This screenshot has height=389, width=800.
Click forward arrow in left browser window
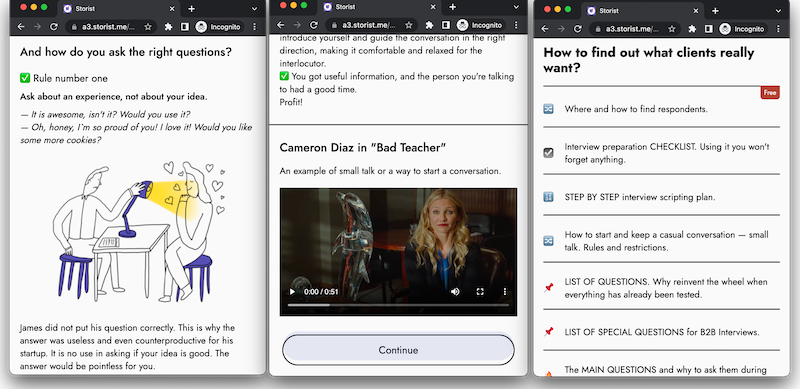(37, 27)
